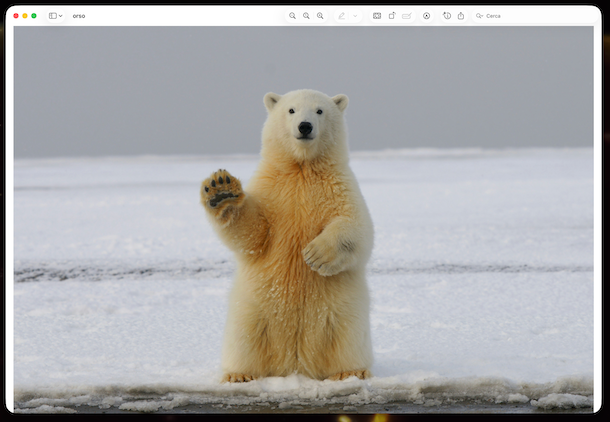Click the middle actual-size magnifier icon

tap(306, 16)
